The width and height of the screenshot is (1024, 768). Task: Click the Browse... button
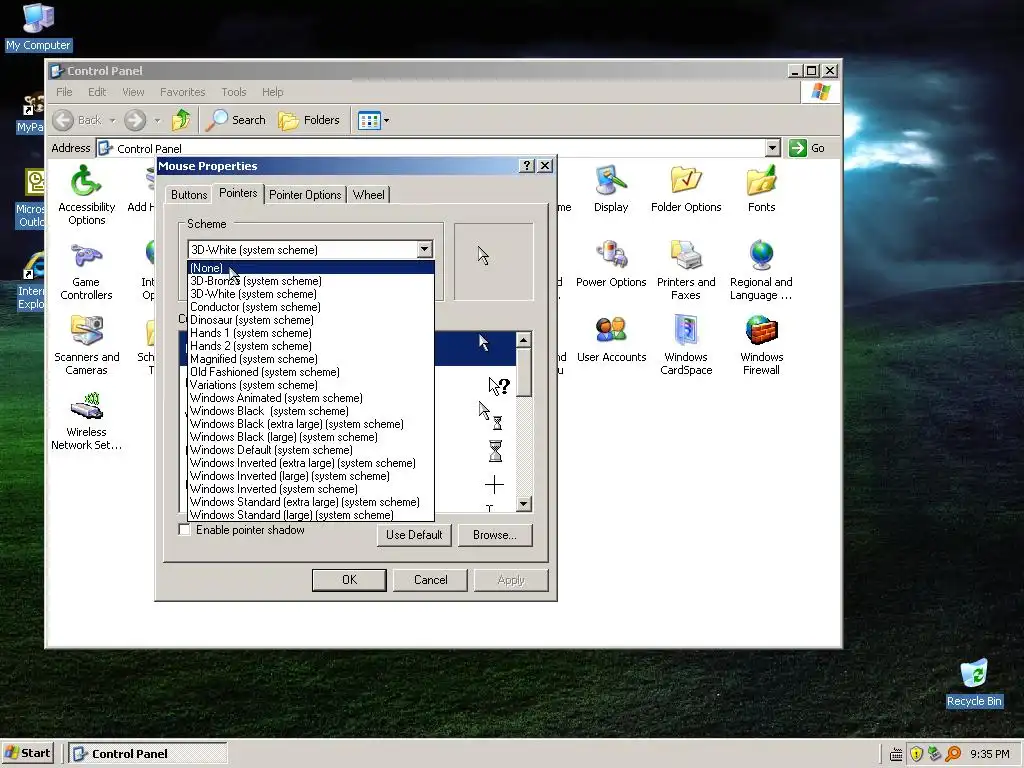tap(494, 535)
